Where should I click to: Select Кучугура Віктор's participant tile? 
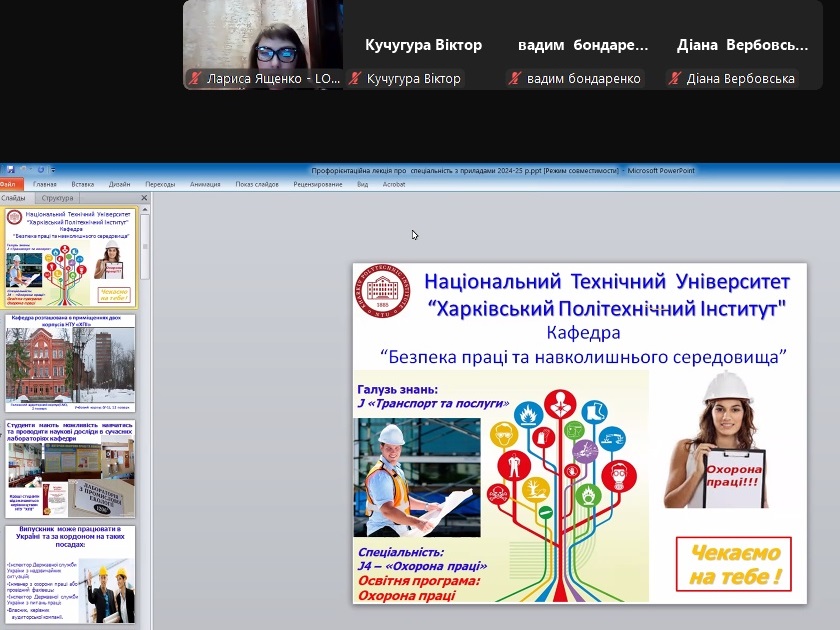(x=423, y=44)
